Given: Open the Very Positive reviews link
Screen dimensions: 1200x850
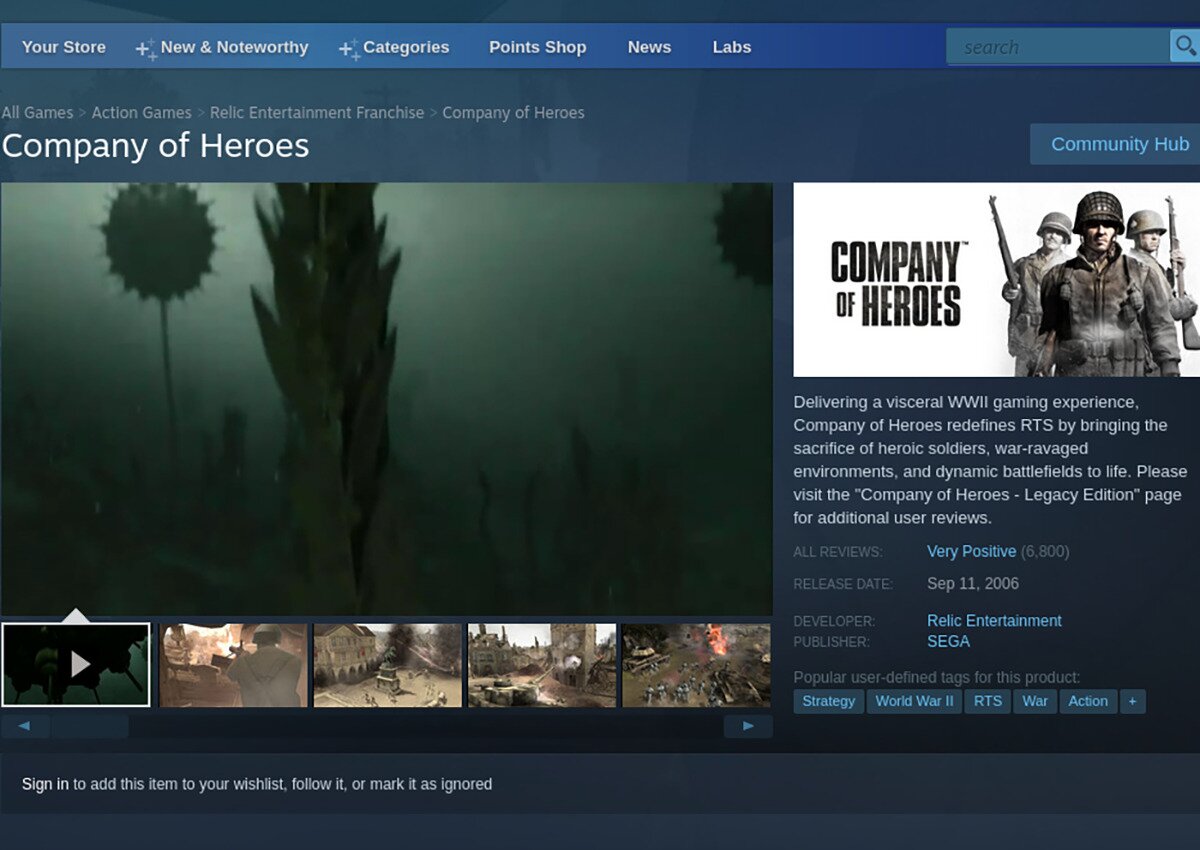Looking at the screenshot, I should (x=971, y=551).
